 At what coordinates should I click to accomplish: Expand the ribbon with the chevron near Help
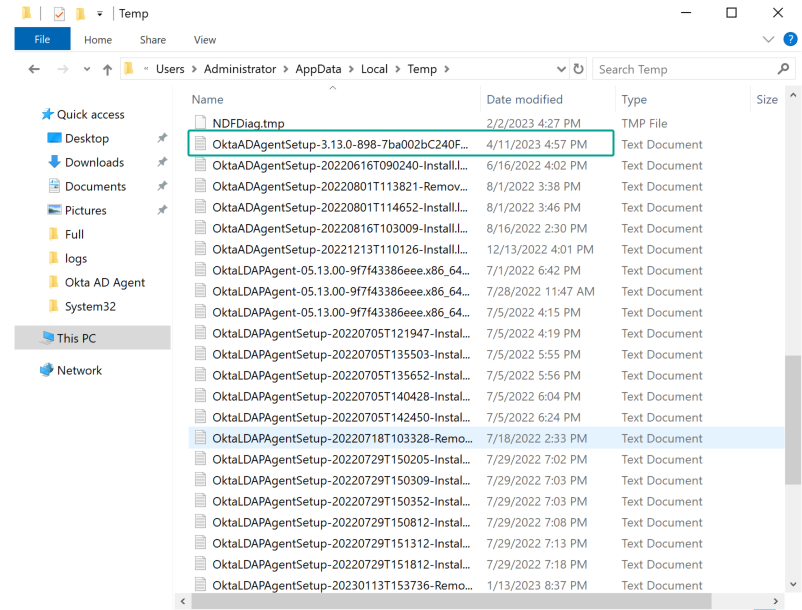768,39
